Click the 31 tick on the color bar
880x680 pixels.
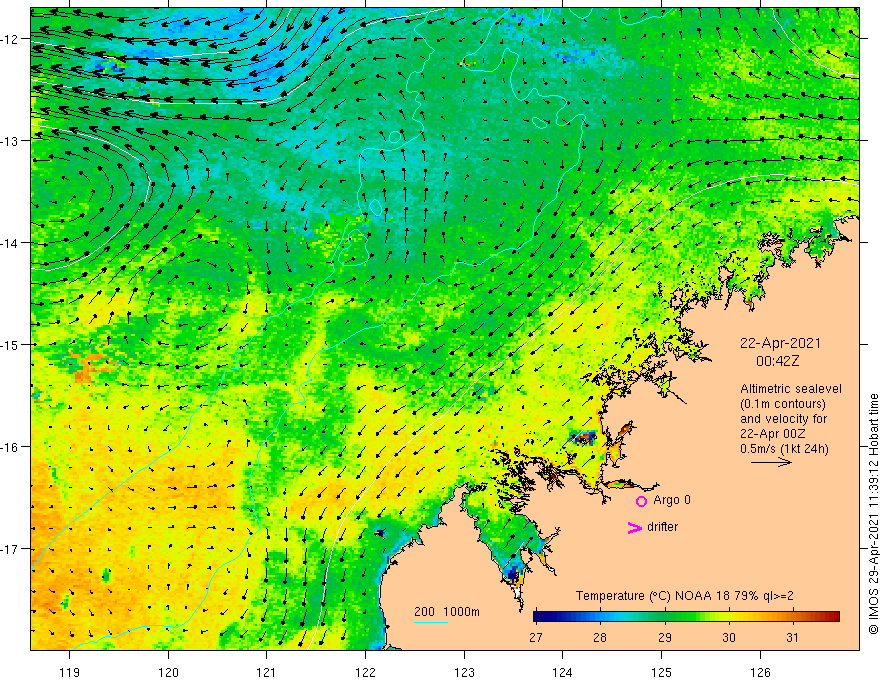tap(792, 637)
